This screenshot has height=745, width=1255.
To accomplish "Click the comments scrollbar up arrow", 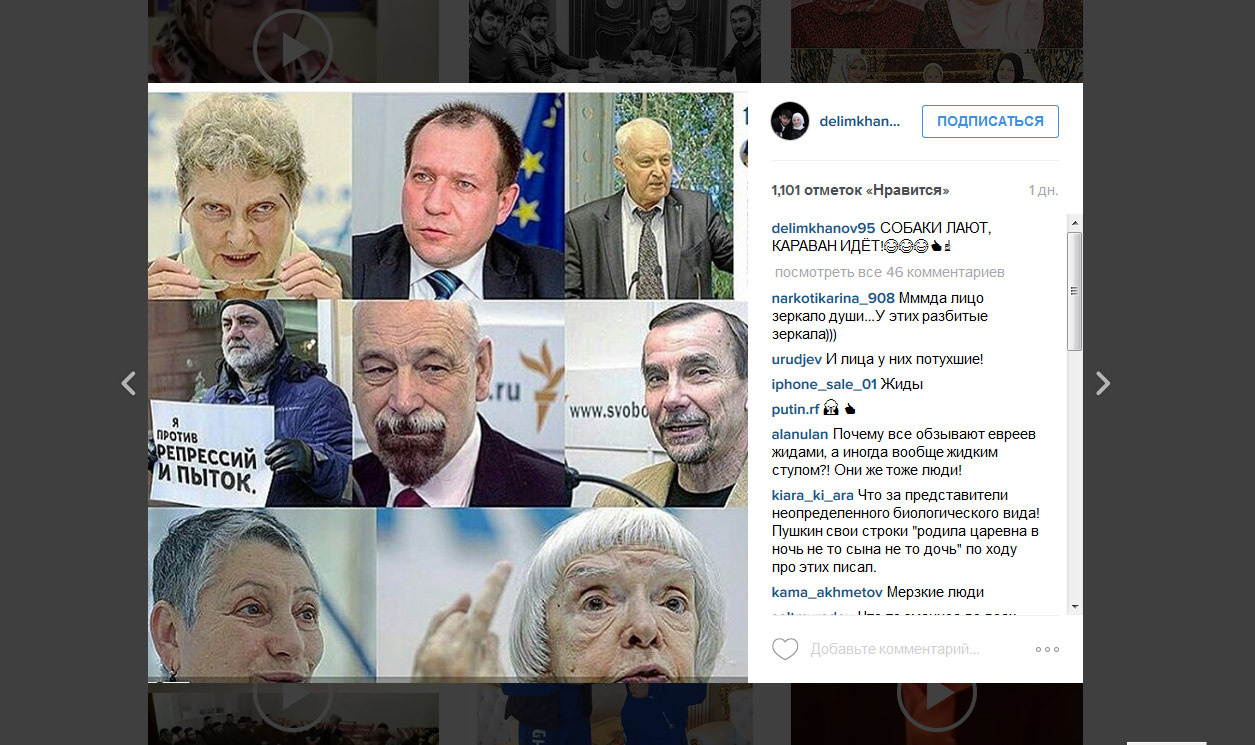I will (x=1075, y=222).
